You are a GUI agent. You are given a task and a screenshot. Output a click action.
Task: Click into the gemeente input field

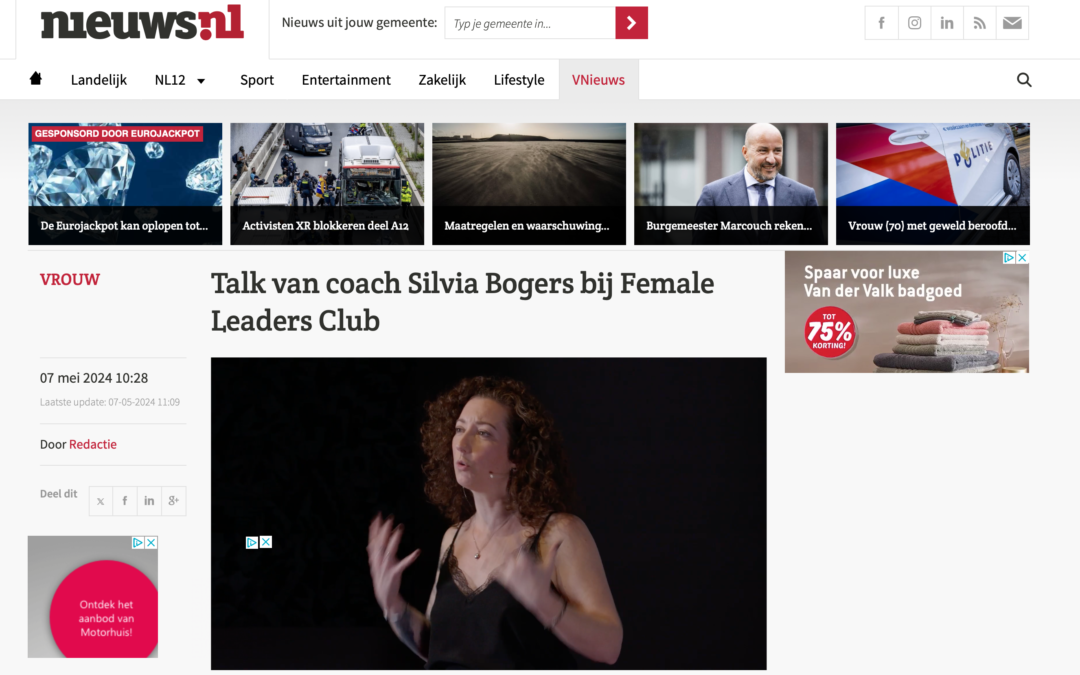[530, 23]
